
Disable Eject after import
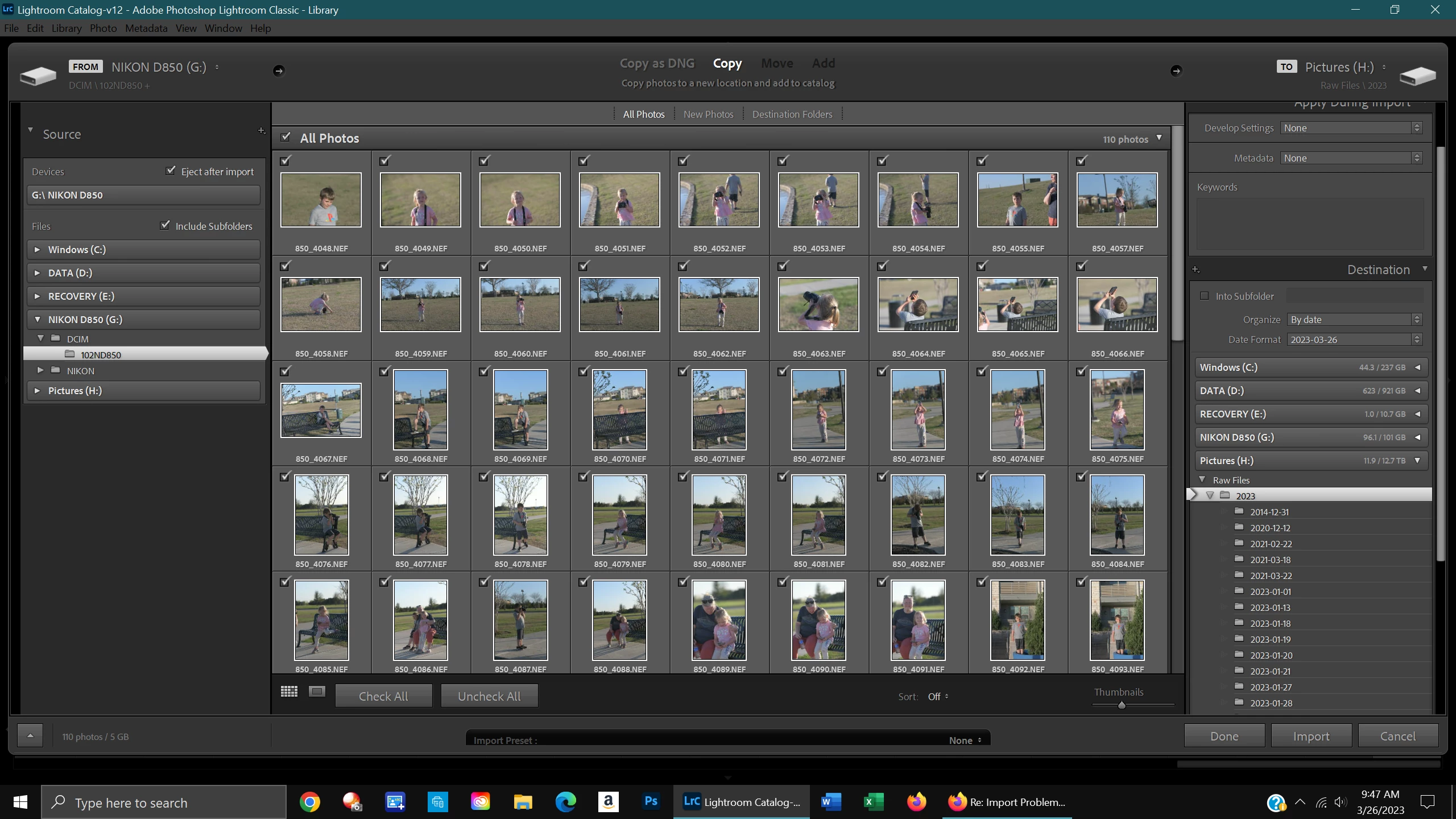tap(171, 171)
